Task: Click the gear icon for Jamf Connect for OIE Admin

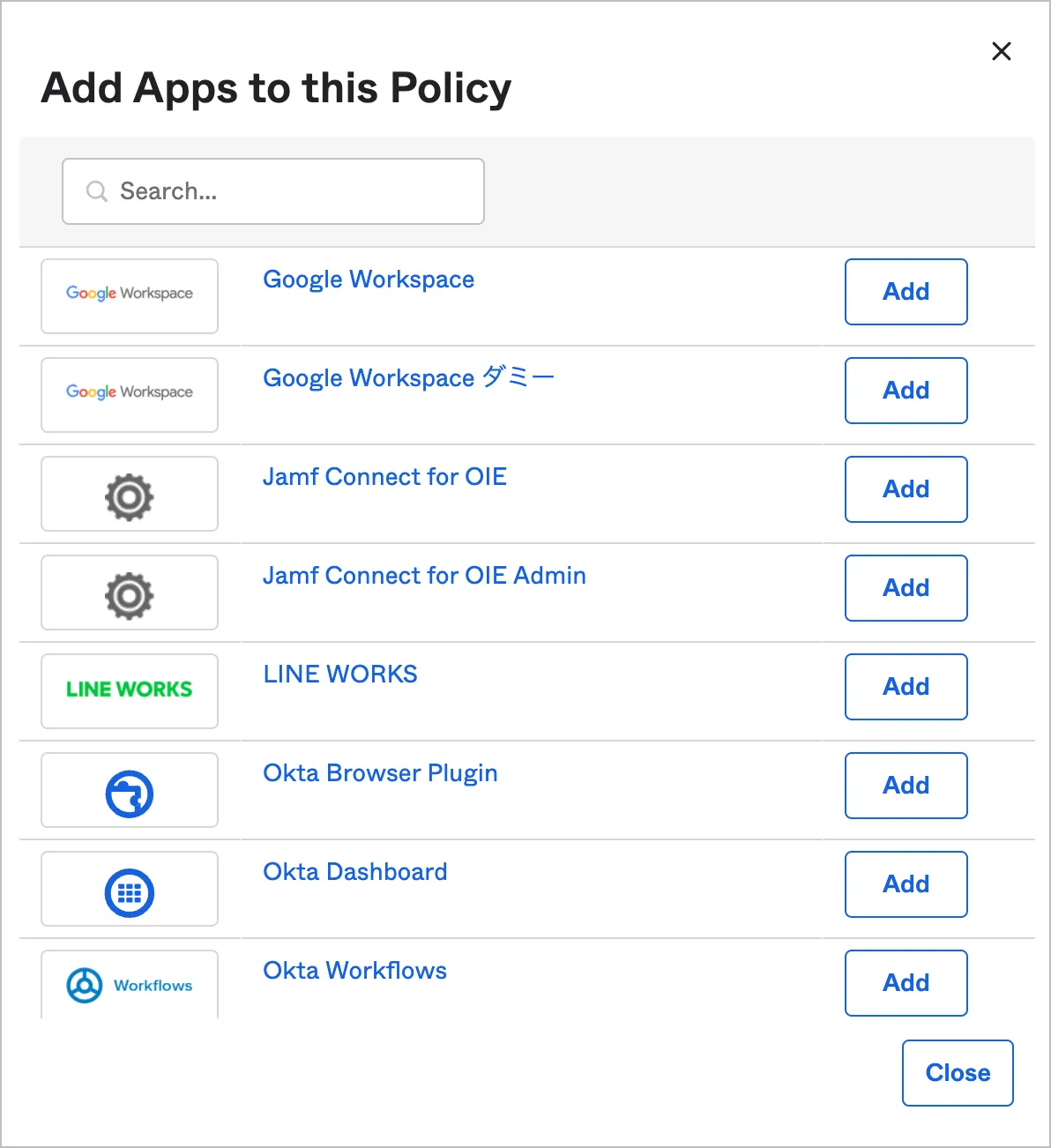Action: pos(130,595)
